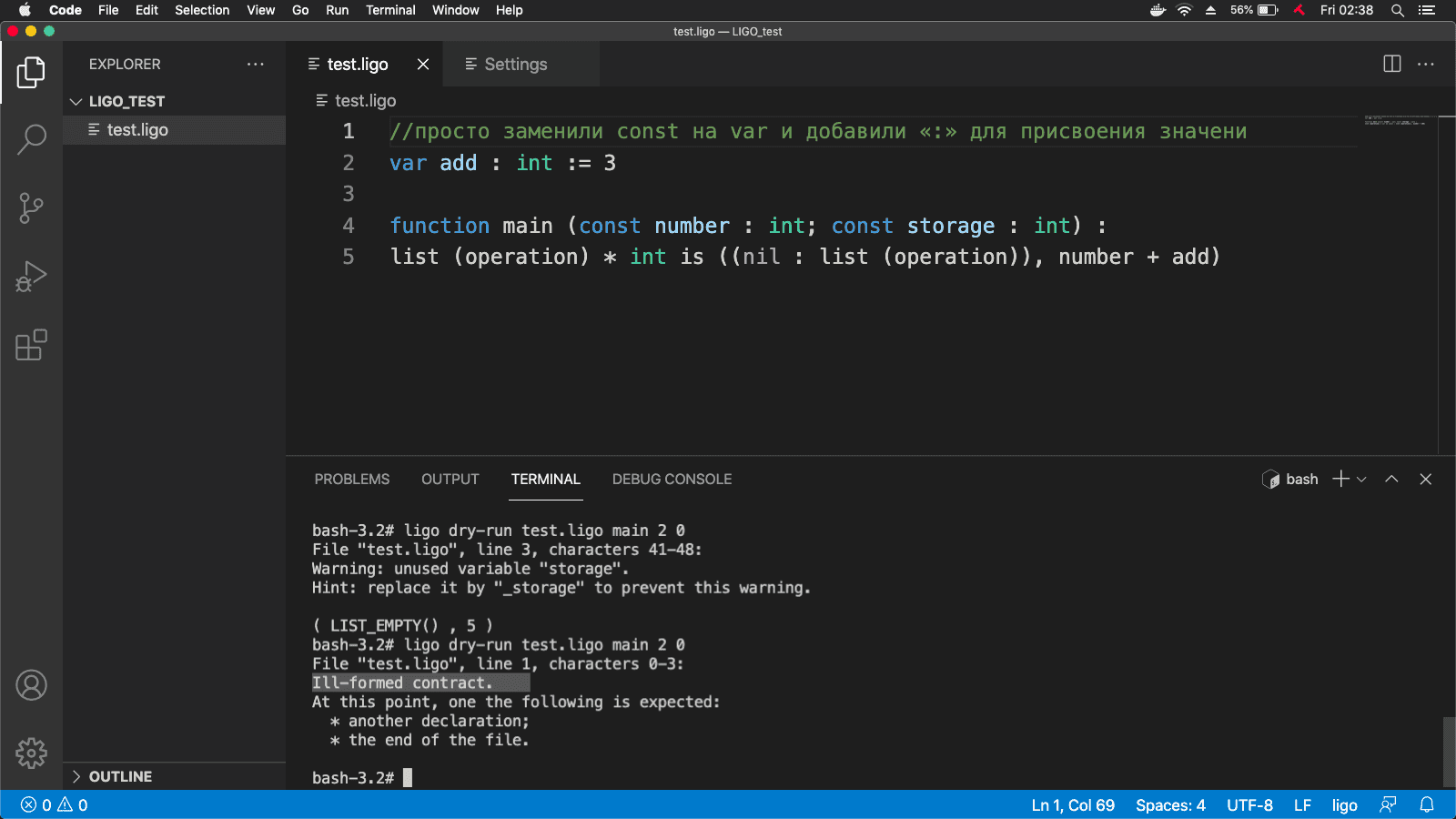Click the editor minimap preview
1456x819 pixels.
tap(1397, 121)
